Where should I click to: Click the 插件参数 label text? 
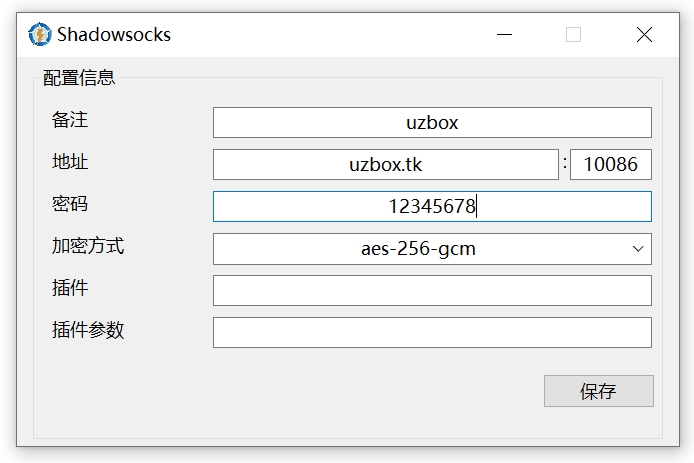[x=88, y=330]
